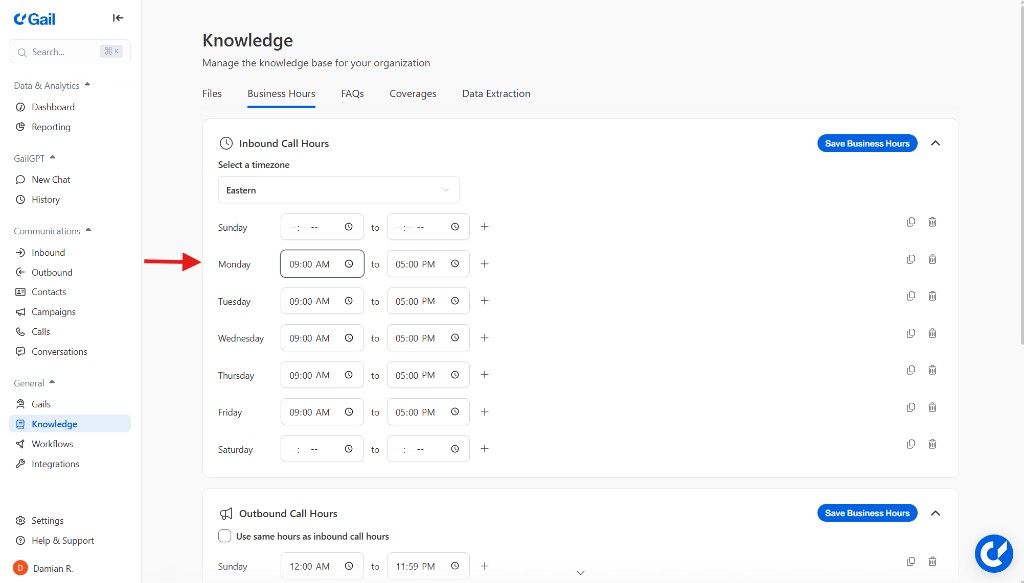This screenshot has height=583, width=1024.
Task: Go to Campaigns in the sidebar
Action: pos(53,312)
